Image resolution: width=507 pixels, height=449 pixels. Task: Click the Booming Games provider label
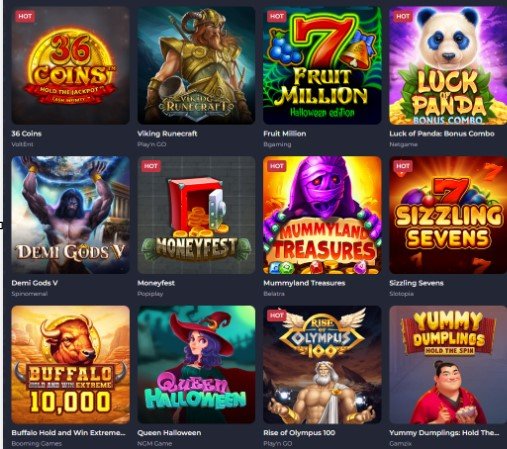point(37,443)
